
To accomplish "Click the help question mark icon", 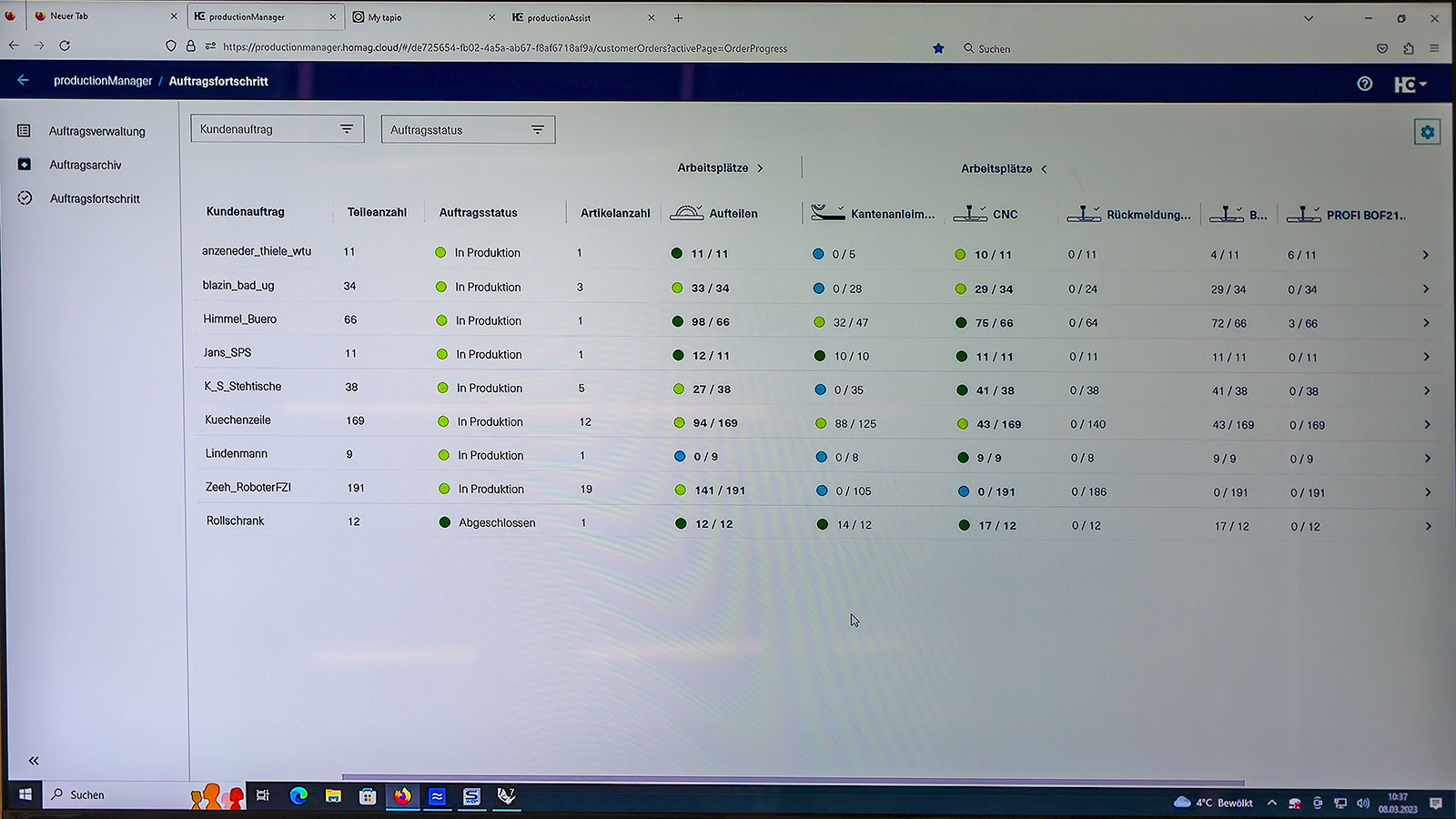I will point(1364,84).
